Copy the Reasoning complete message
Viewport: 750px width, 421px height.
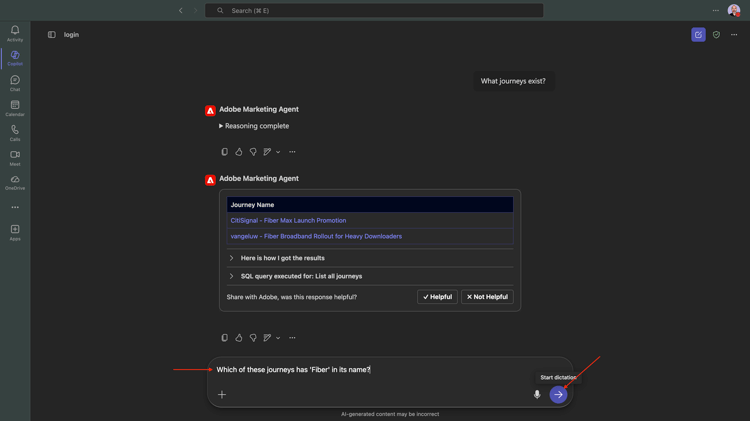(224, 152)
